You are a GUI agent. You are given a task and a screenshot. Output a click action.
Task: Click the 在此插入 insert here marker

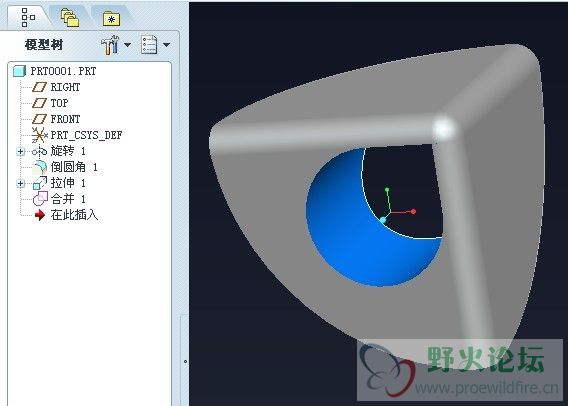tap(66, 215)
